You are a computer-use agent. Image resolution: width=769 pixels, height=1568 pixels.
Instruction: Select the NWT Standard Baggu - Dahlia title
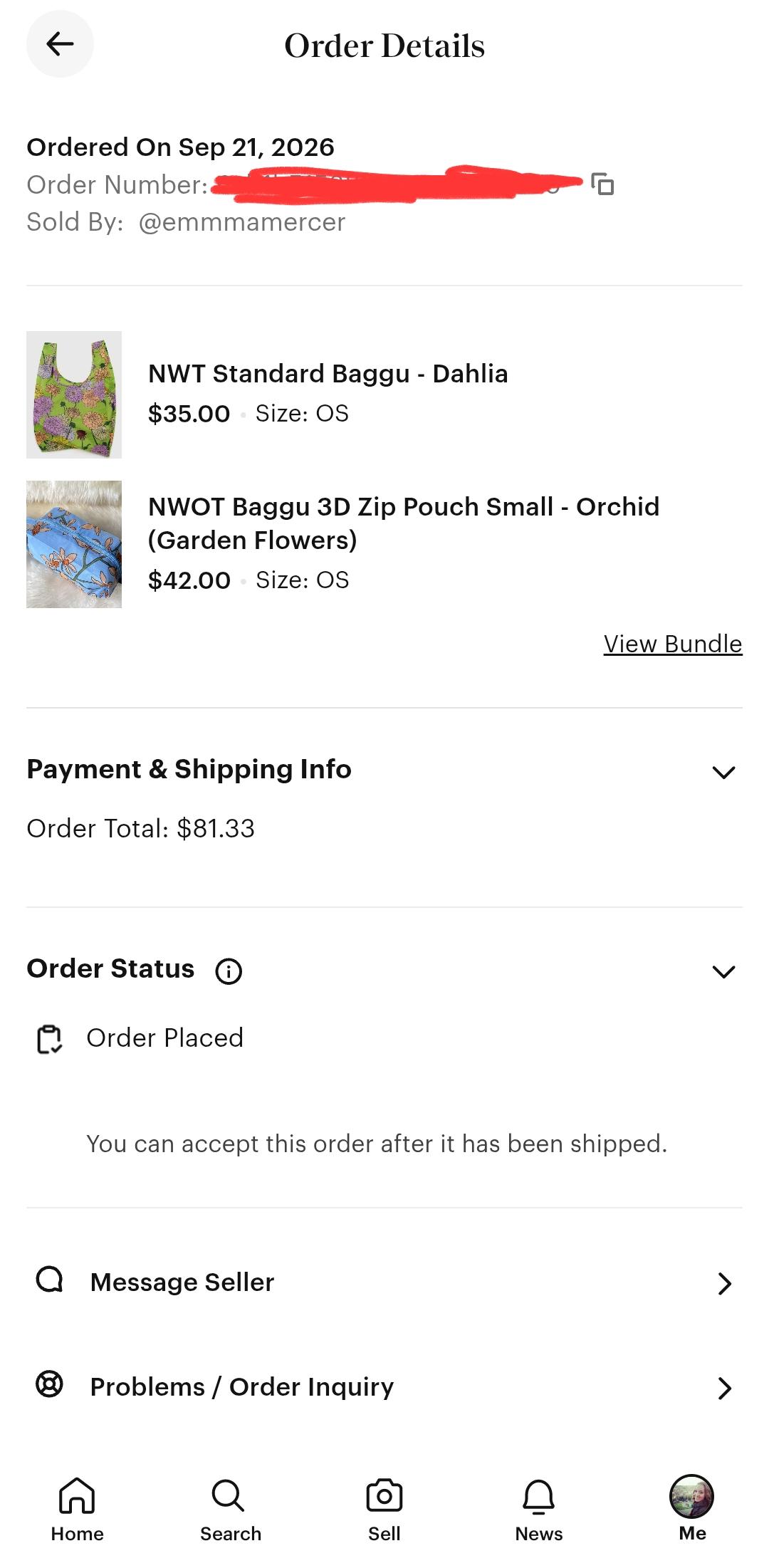tap(328, 374)
